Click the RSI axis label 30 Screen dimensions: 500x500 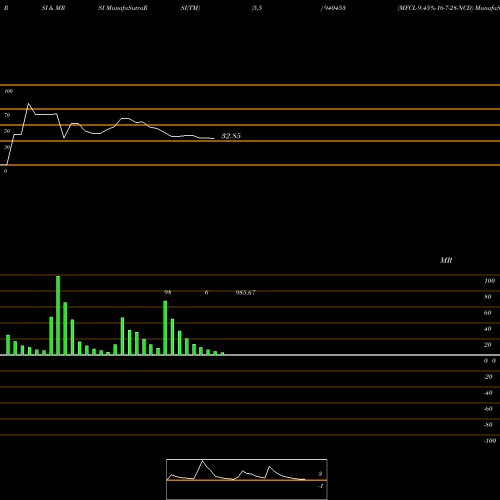pos(7,147)
